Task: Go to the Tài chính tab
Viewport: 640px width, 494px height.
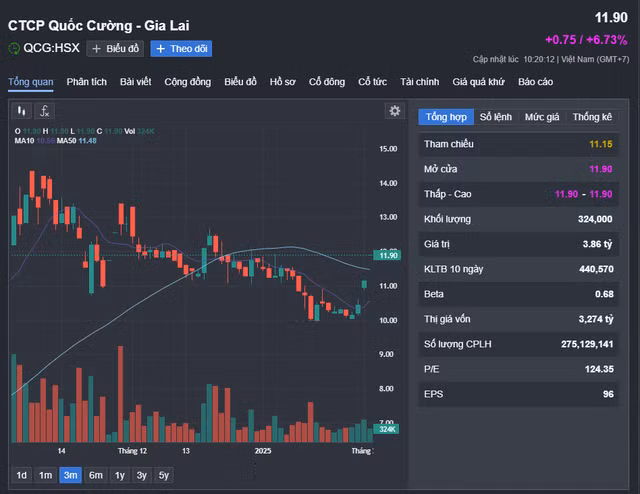Action: 419,81
